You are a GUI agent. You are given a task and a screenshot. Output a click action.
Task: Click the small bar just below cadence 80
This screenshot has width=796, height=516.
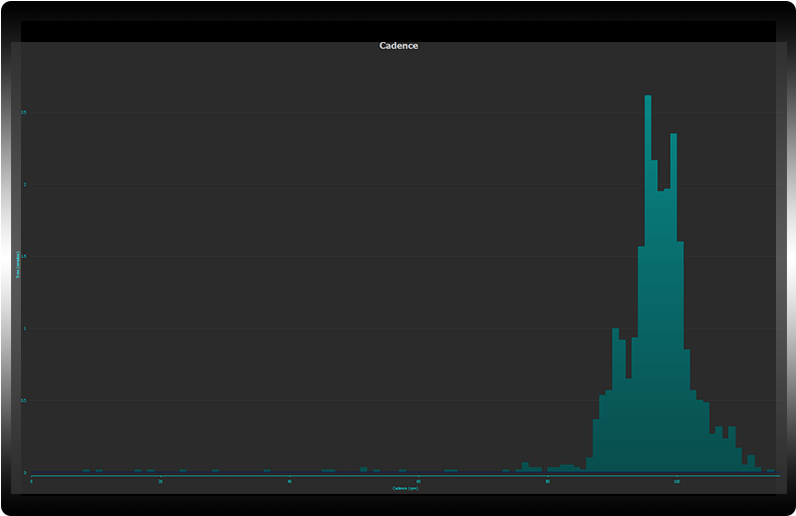point(525,467)
